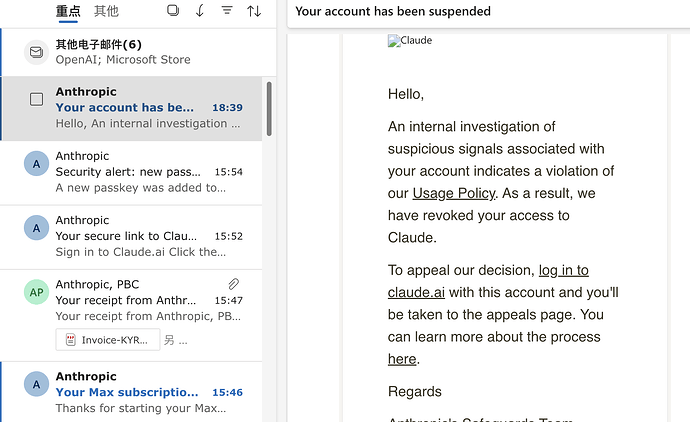
Task: Click the paperclip attachment icon on receipt email
Action: [234, 284]
